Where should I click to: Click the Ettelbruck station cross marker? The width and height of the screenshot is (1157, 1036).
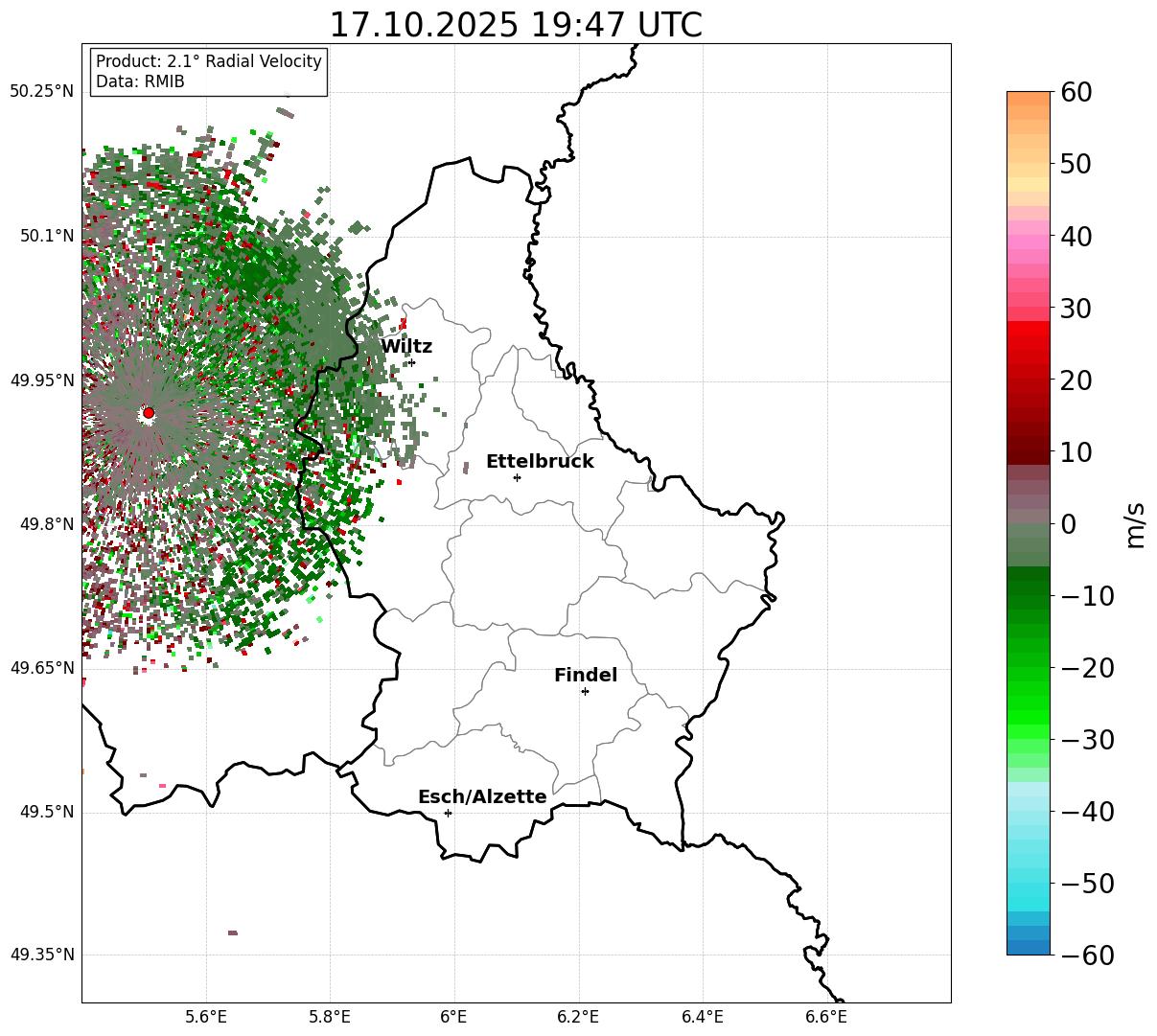(x=517, y=477)
